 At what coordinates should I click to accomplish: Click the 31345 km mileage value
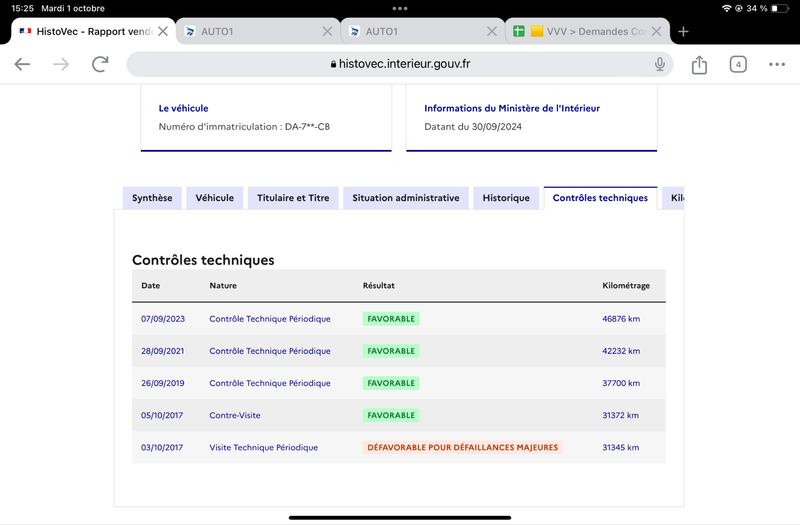pos(620,447)
